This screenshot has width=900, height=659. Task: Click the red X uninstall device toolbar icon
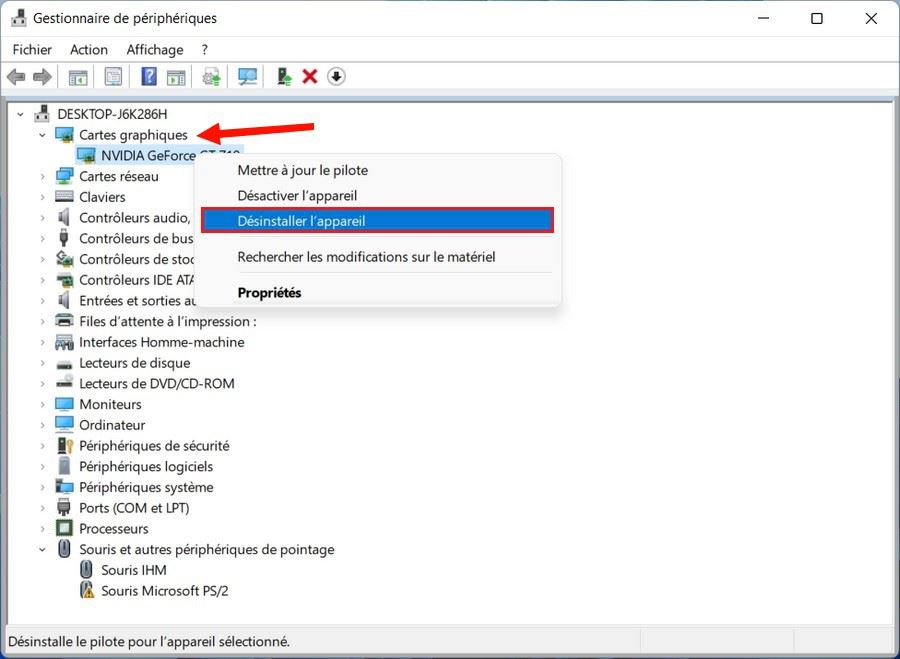(x=310, y=77)
